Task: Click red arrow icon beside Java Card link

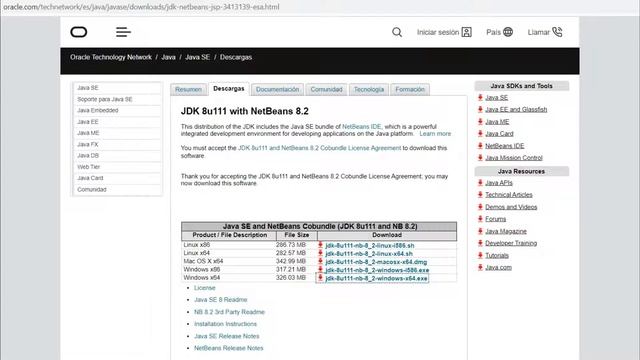Action: click(480, 133)
